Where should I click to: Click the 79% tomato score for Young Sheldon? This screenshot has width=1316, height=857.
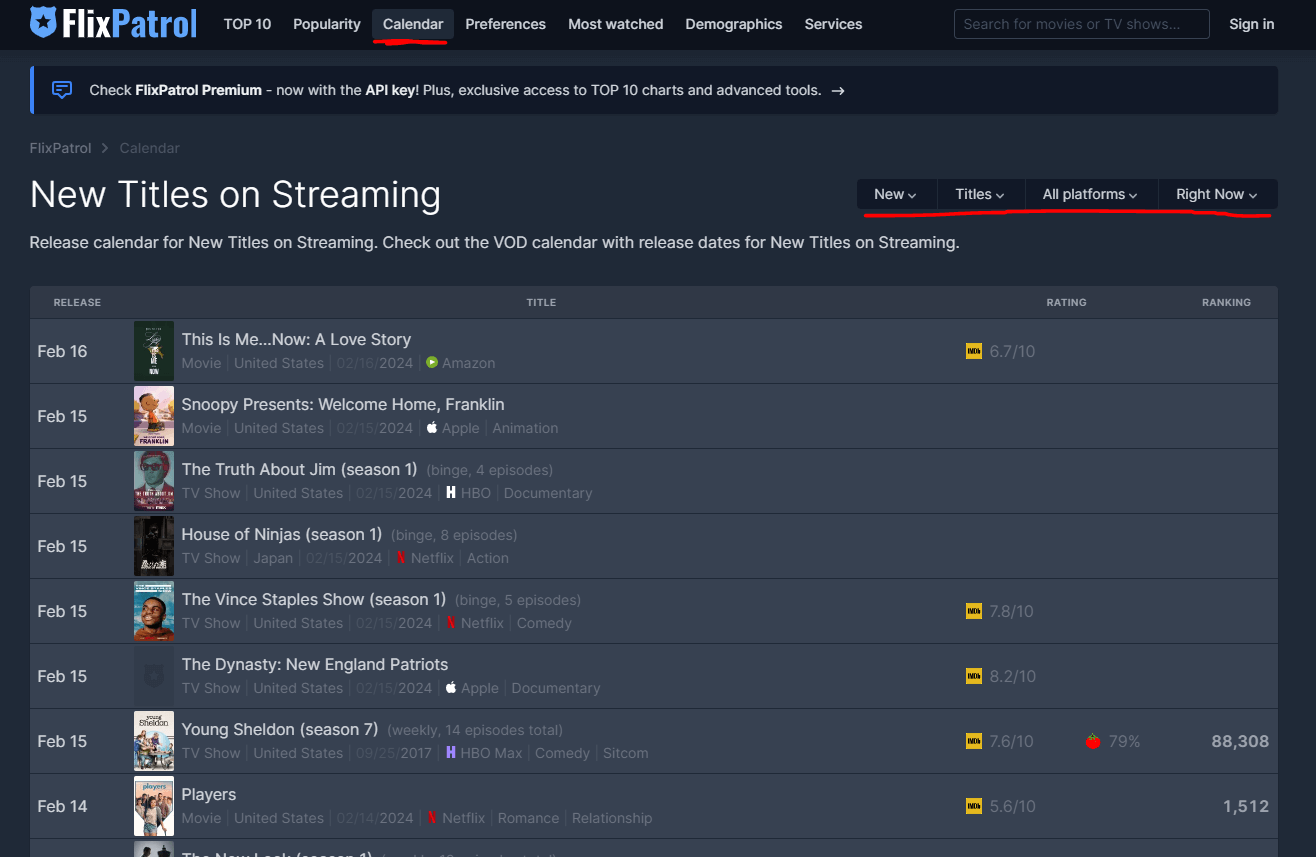pyautogui.click(x=1124, y=741)
